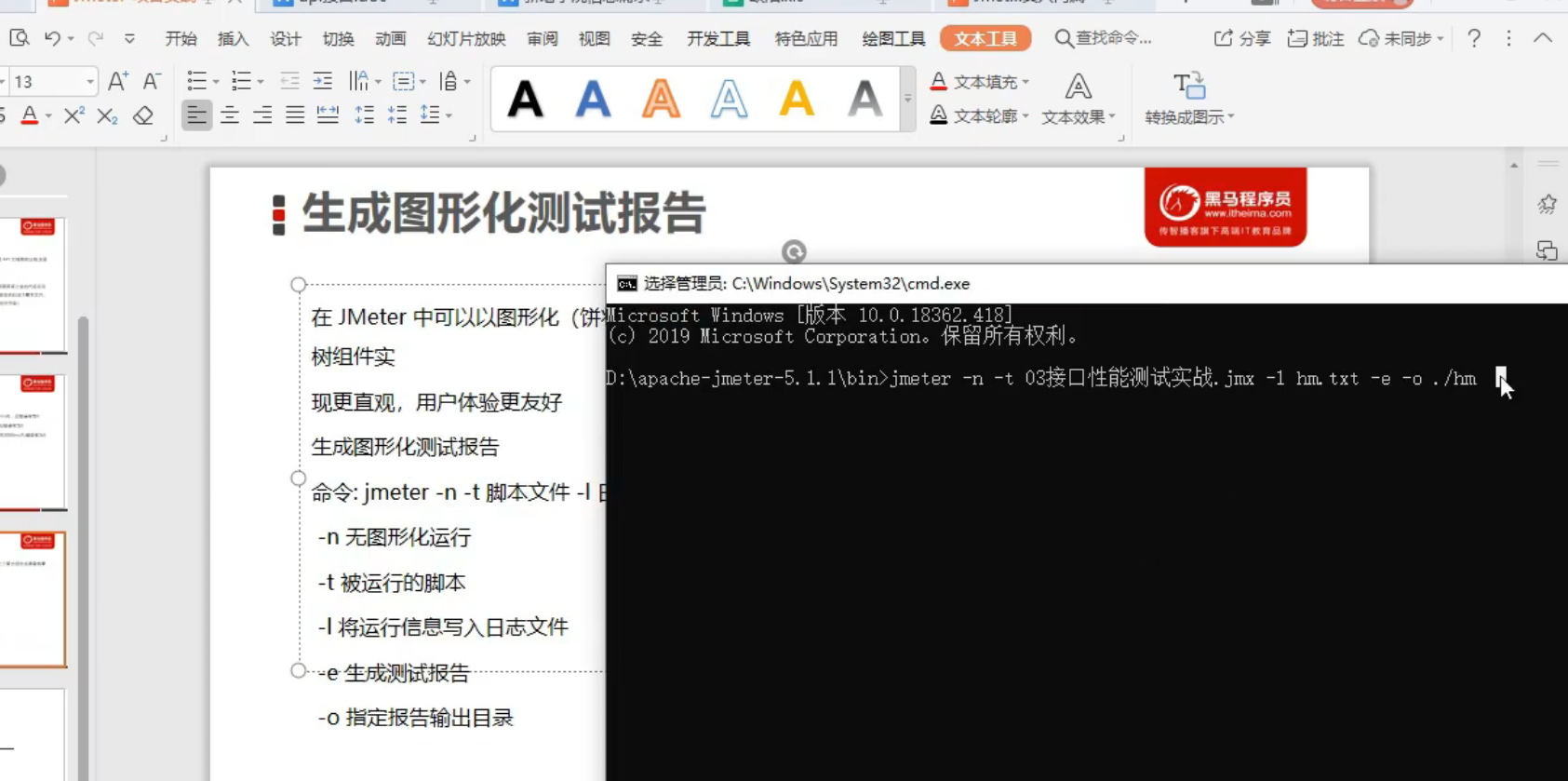Image resolution: width=1568 pixels, height=781 pixels.
Task: Align text right
Action: 262,115
